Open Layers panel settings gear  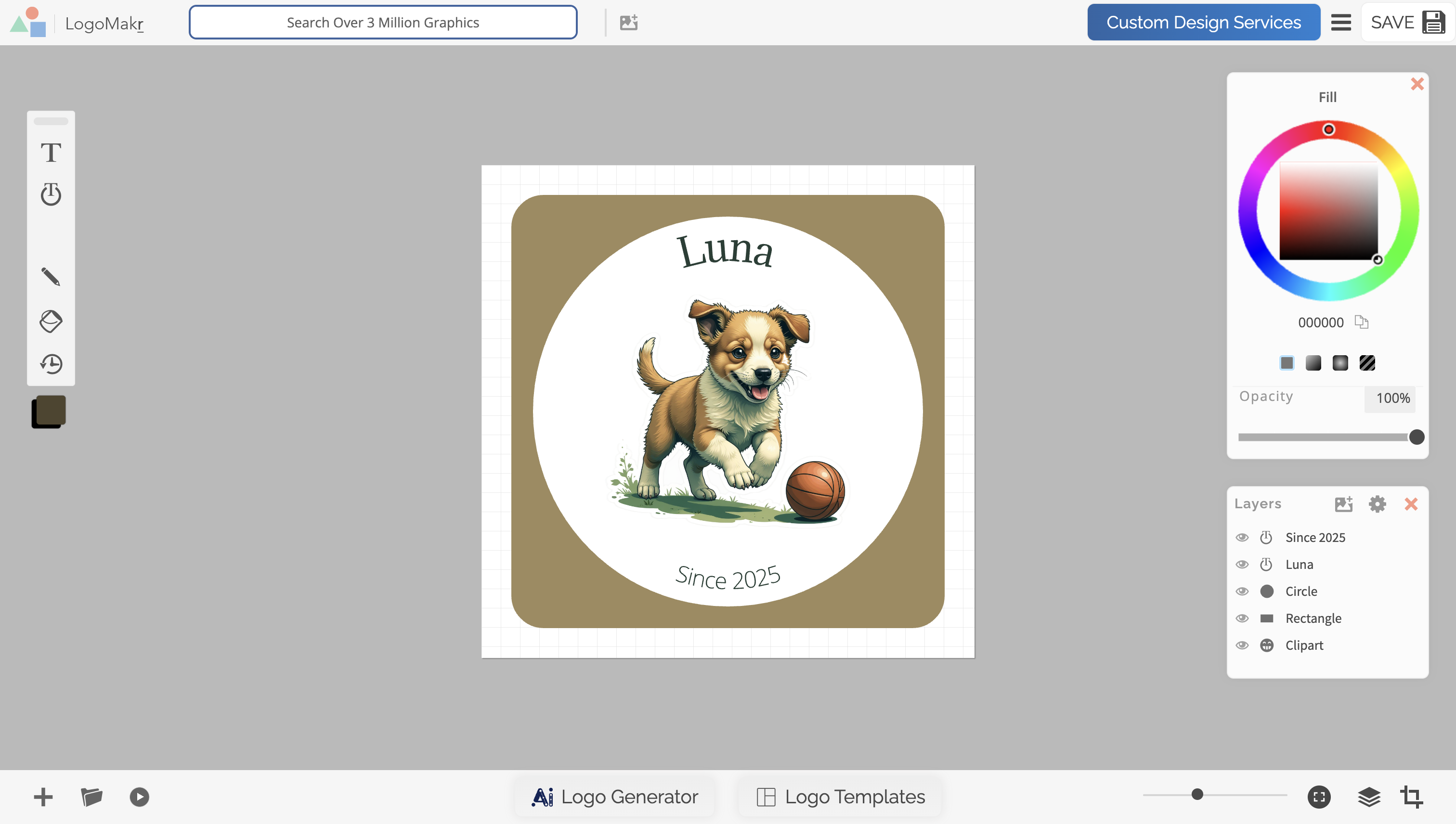pyautogui.click(x=1378, y=503)
